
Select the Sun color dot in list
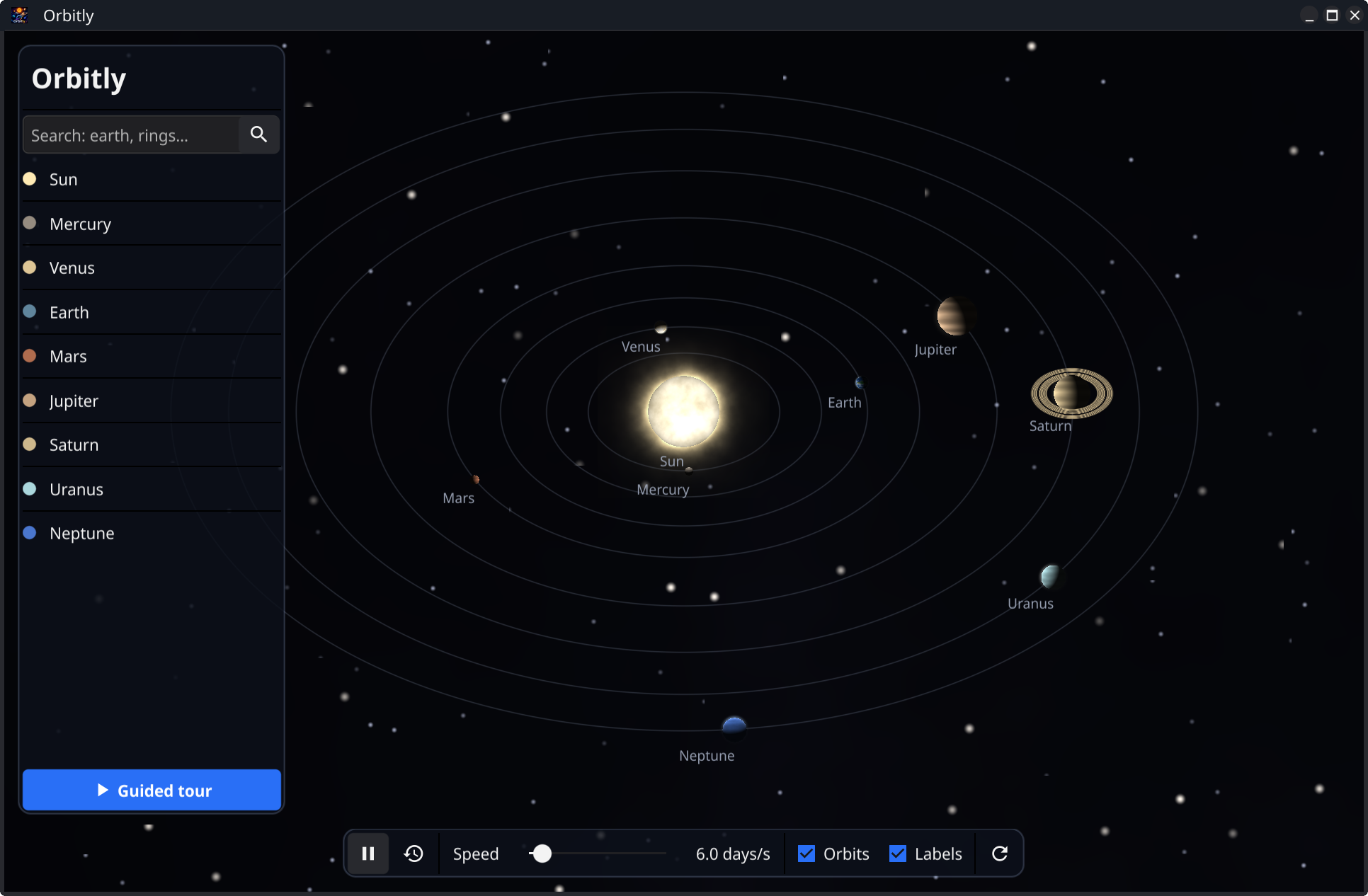pos(30,178)
